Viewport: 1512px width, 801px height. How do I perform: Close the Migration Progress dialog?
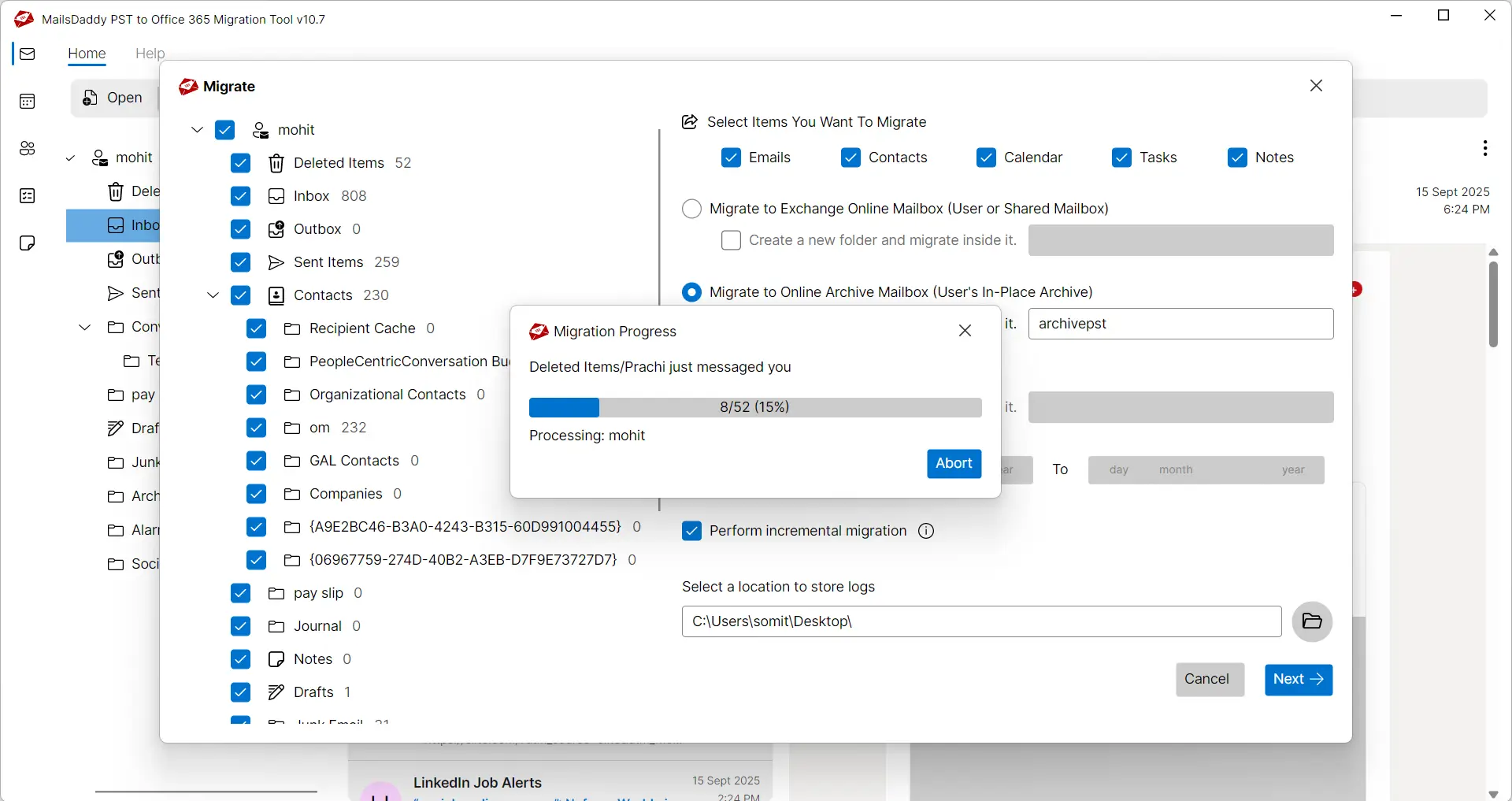coord(965,331)
